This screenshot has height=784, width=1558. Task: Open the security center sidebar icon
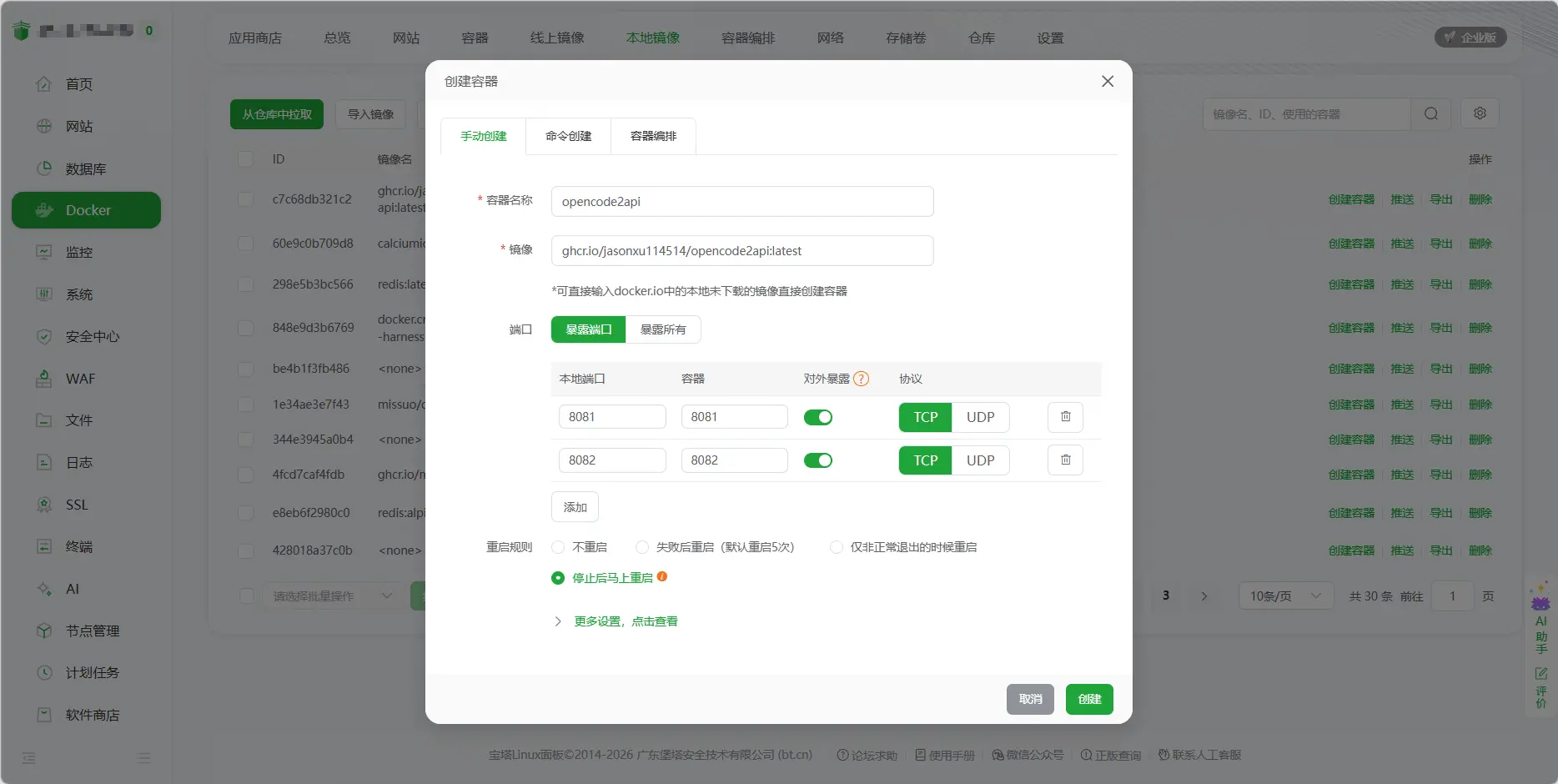tap(44, 336)
